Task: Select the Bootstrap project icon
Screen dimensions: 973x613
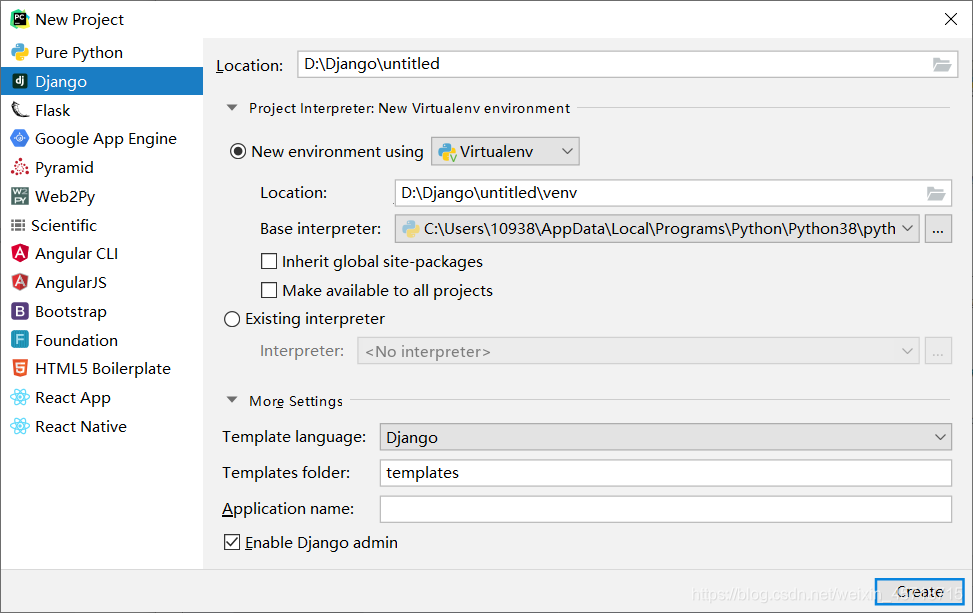Action: [x=19, y=311]
